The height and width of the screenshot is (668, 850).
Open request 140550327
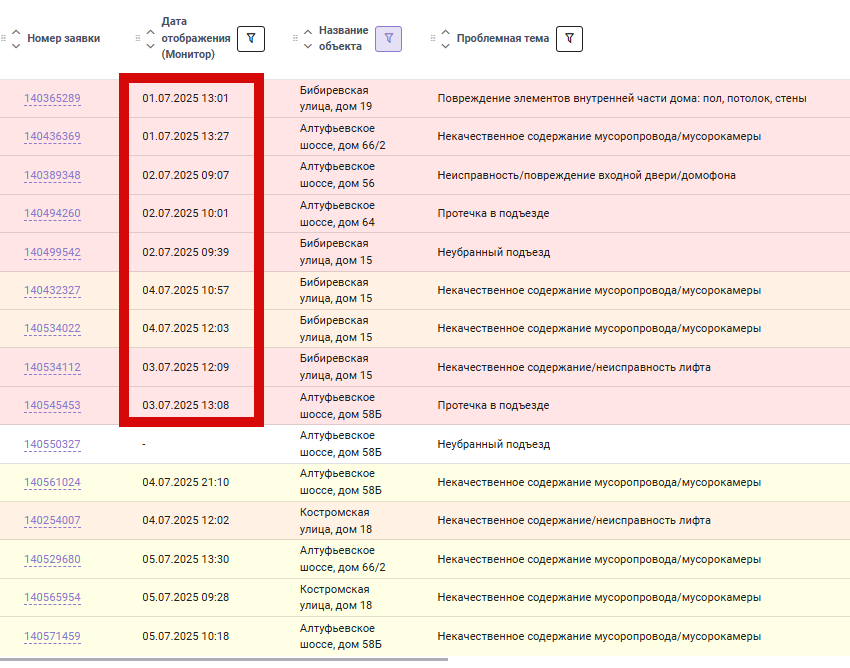point(53,444)
